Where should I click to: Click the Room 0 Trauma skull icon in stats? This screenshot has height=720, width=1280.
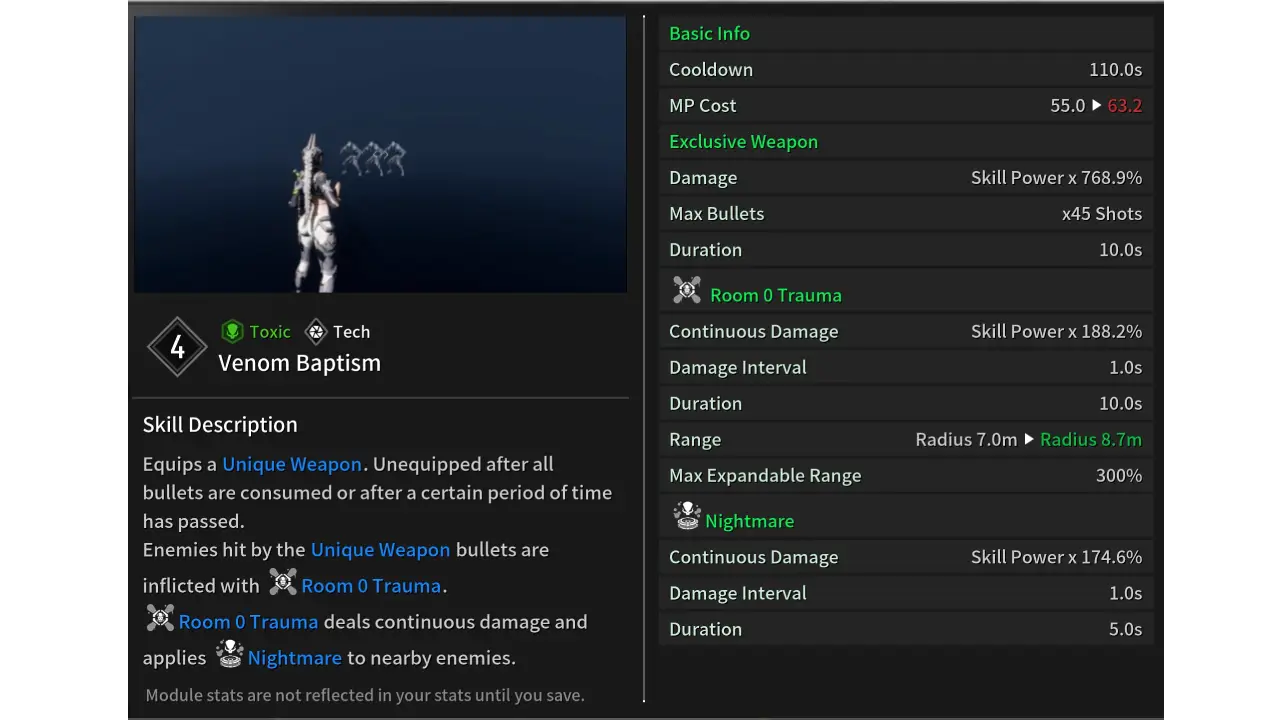(686, 290)
